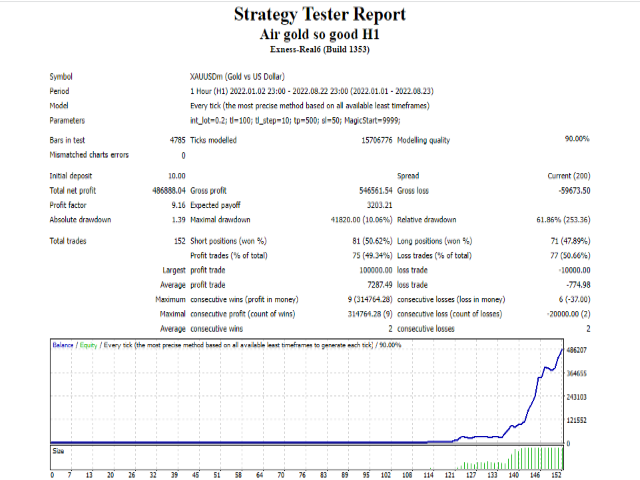Click the 'Strategy Tester Report' title

[x=320, y=15]
